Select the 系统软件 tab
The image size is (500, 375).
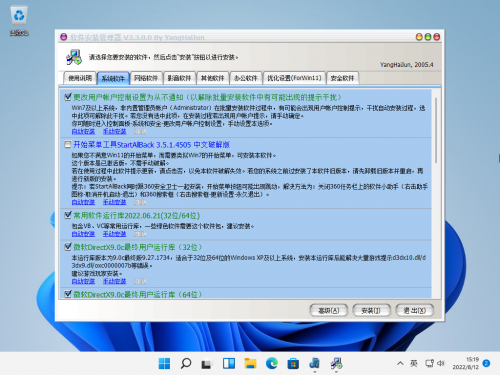tap(113, 78)
